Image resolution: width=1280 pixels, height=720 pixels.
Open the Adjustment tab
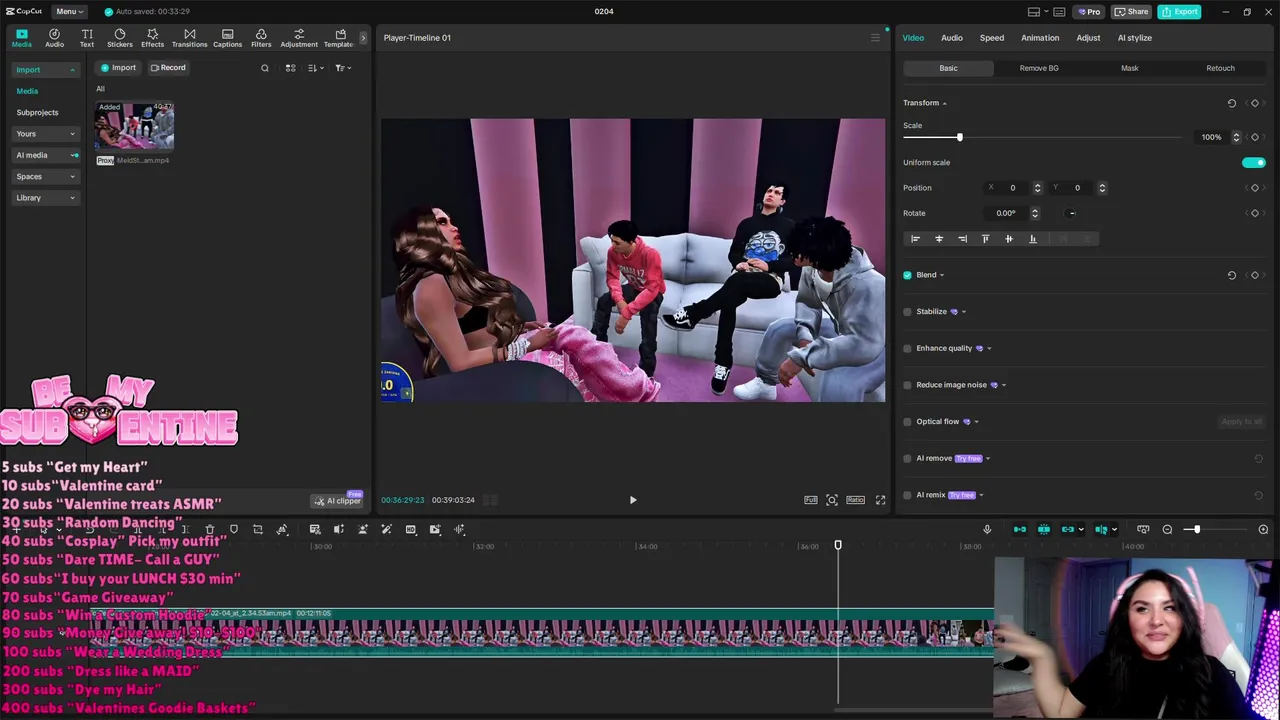(x=299, y=38)
